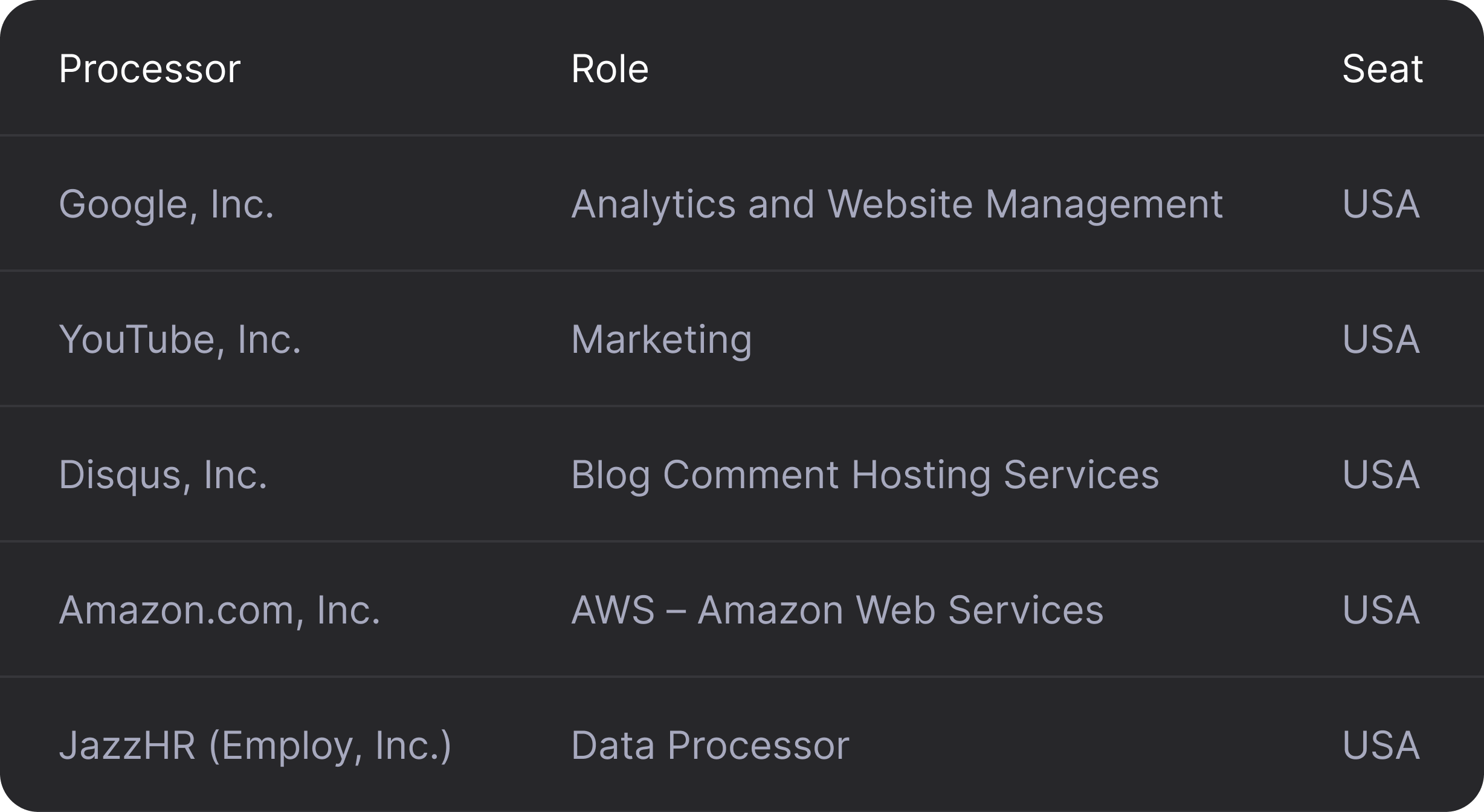The width and height of the screenshot is (1484, 812).
Task: Click Analytics and Website Management role text
Action: 897,204
